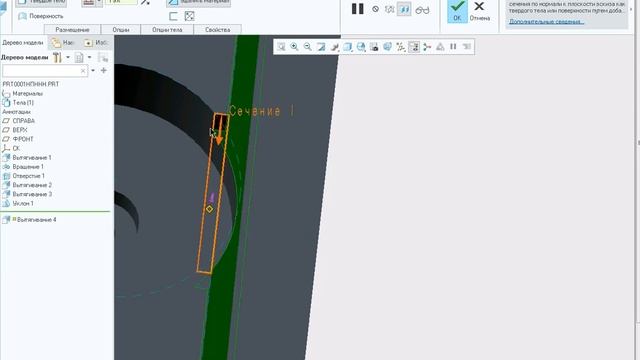The image size is (640, 360).
Task: Clear the tree search with the X
Action: 83,71
